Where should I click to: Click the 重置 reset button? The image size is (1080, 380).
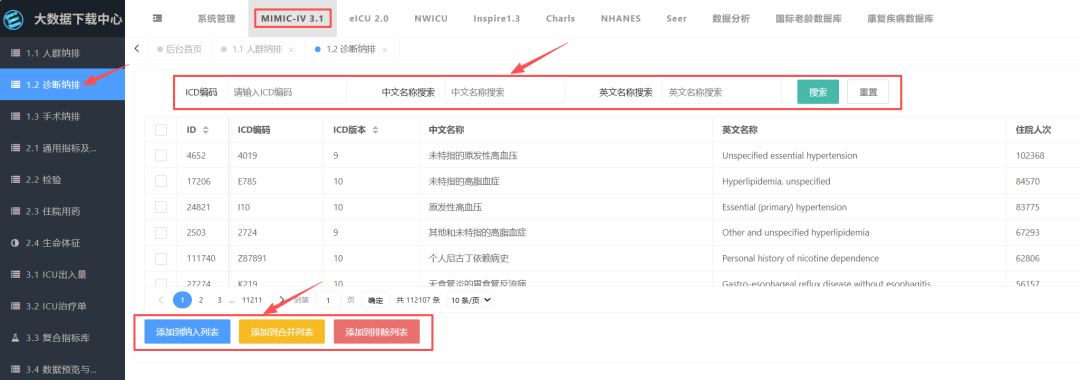(868, 92)
